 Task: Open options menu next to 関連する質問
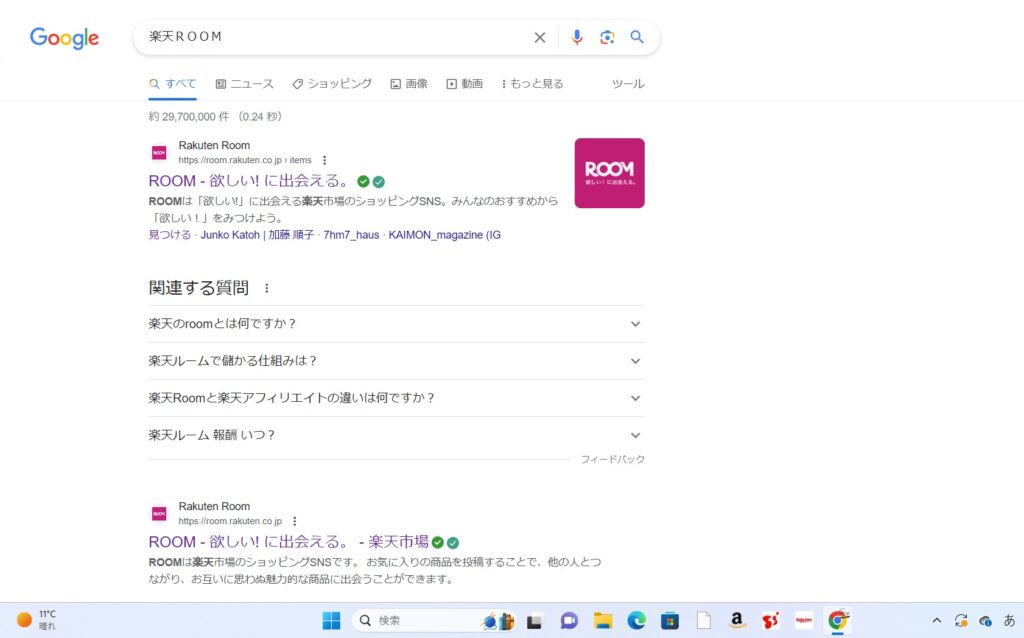(x=266, y=288)
